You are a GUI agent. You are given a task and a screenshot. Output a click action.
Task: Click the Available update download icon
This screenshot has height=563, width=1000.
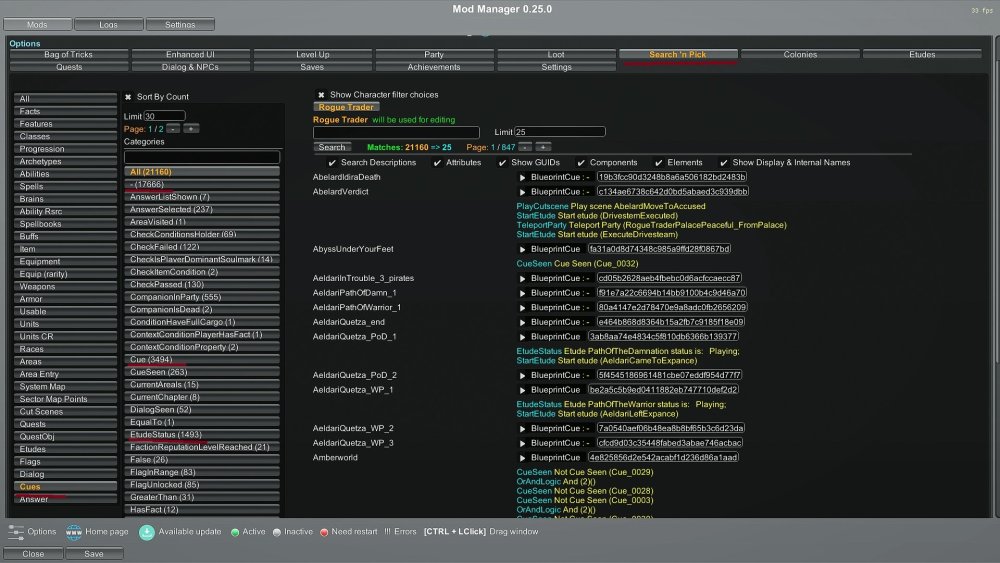(x=147, y=531)
